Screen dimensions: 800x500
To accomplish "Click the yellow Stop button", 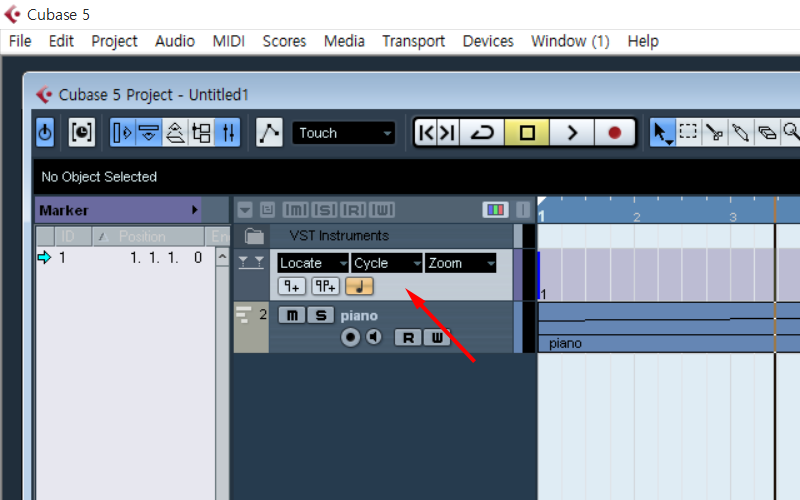I will tap(527, 133).
